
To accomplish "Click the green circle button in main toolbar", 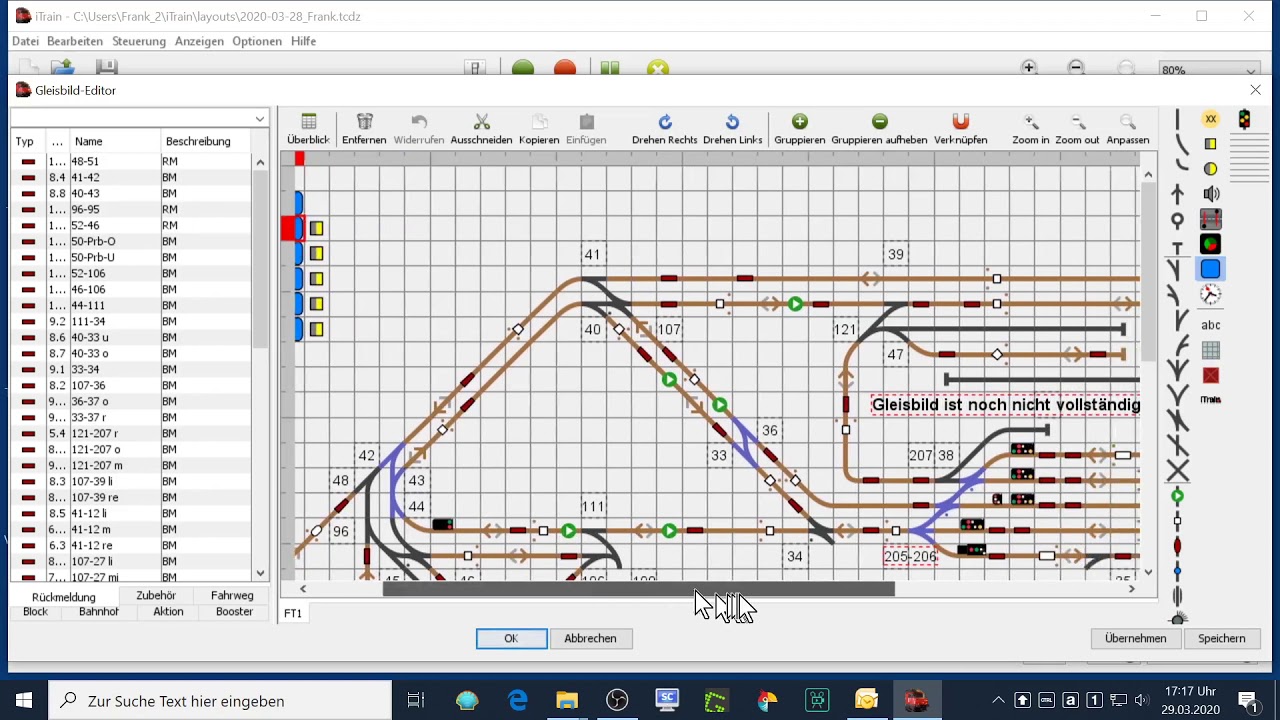I will tap(523, 68).
